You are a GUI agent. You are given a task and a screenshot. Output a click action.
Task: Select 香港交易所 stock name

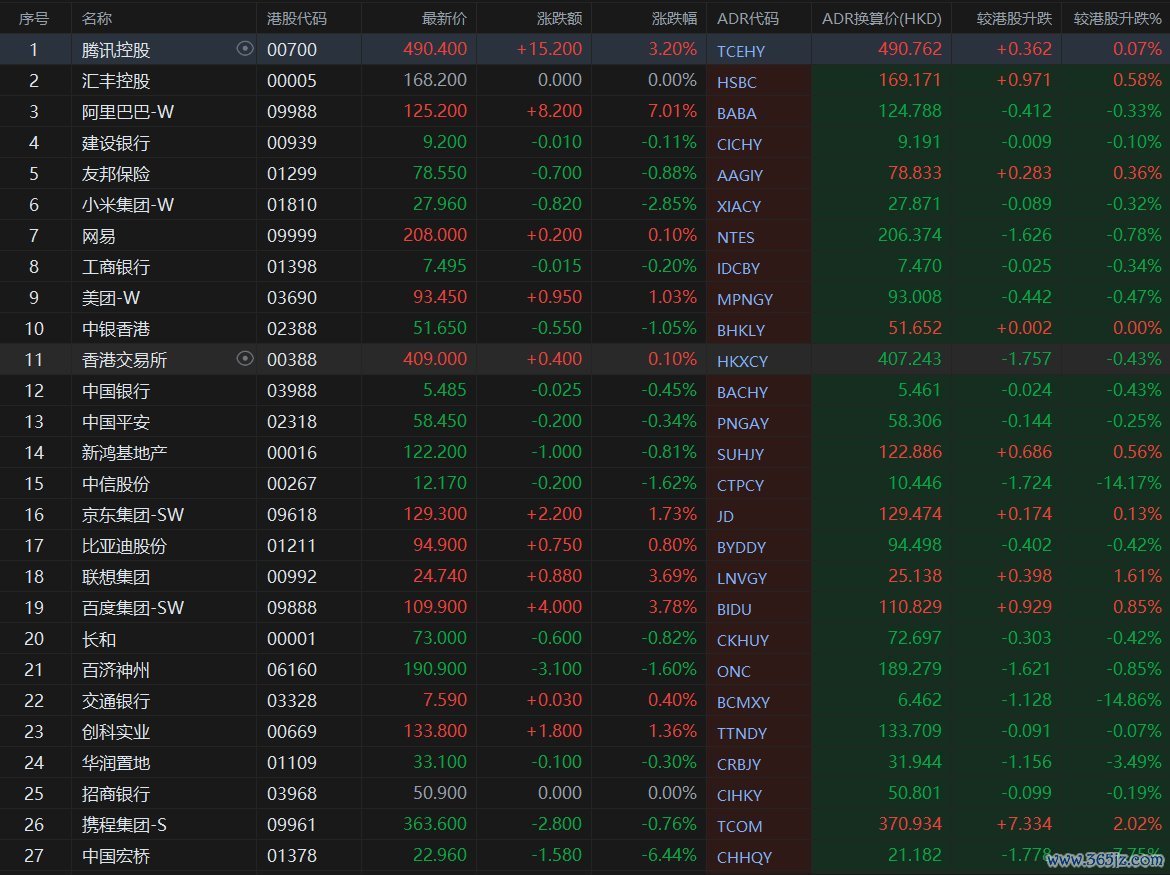click(x=124, y=360)
